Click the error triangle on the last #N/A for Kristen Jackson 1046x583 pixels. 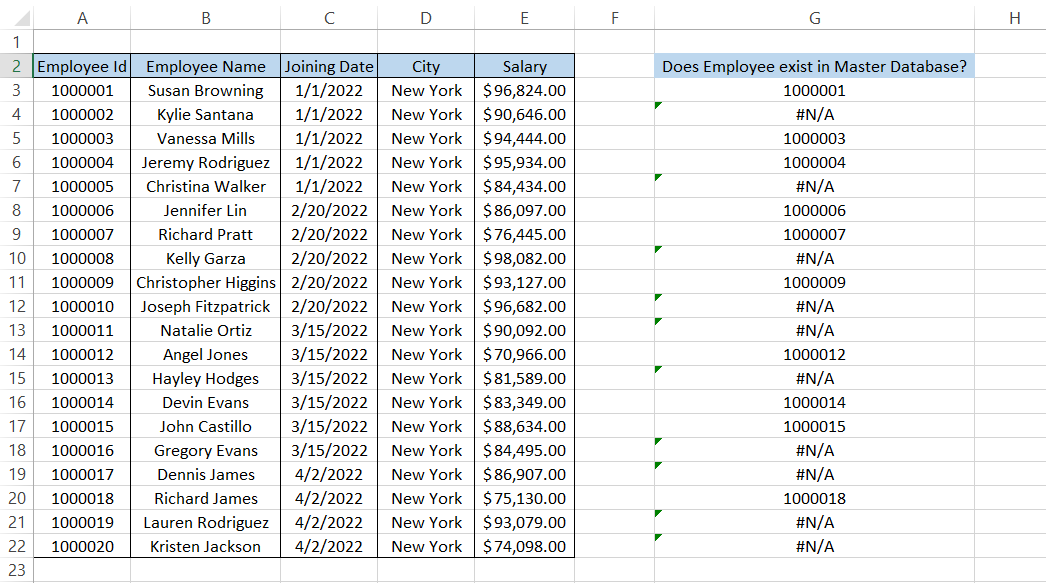[659, 539]
